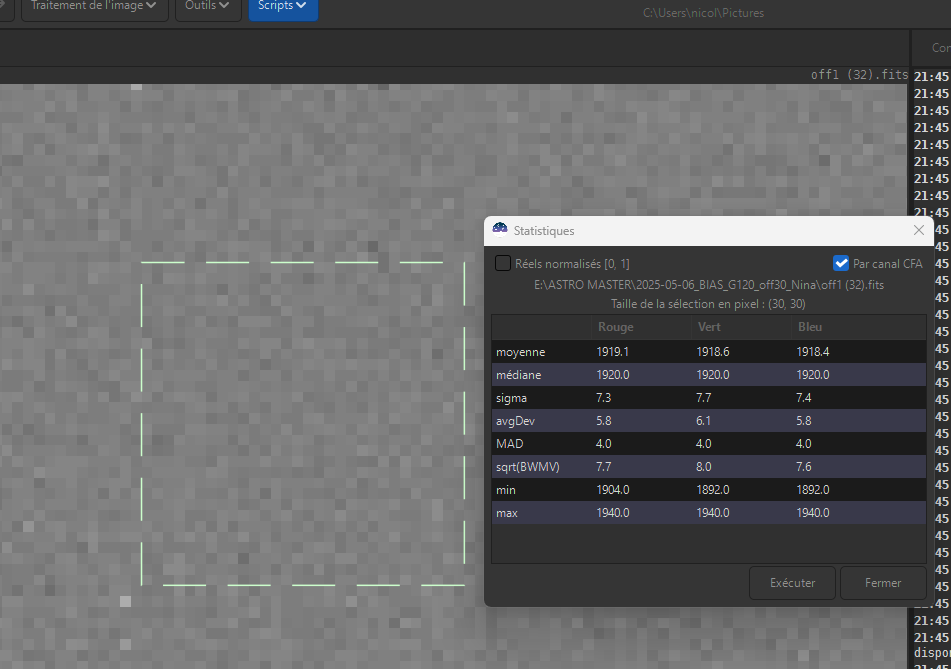Click the Siril icon in Statistiques title bar
This screenshot has width=951, height=669.
(500, 230)
